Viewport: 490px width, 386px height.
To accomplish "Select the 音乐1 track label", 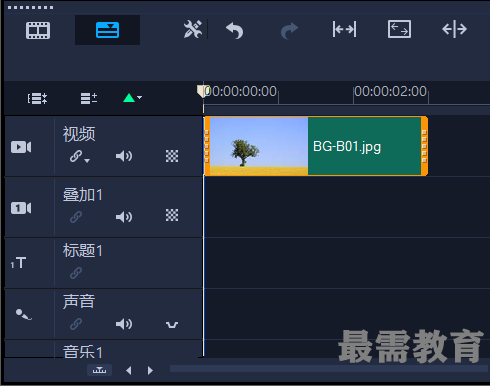I will [x=83, y=351].
